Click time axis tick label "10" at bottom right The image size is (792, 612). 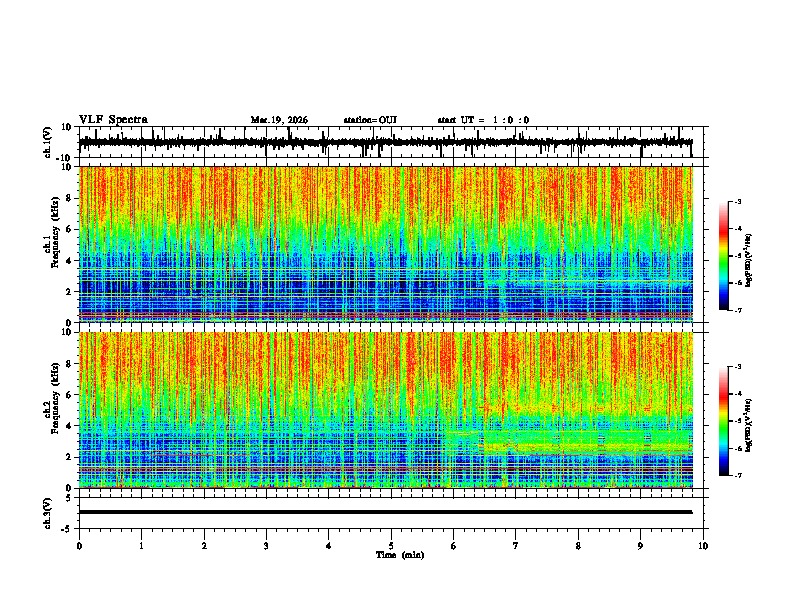click(x=703, y=546)
